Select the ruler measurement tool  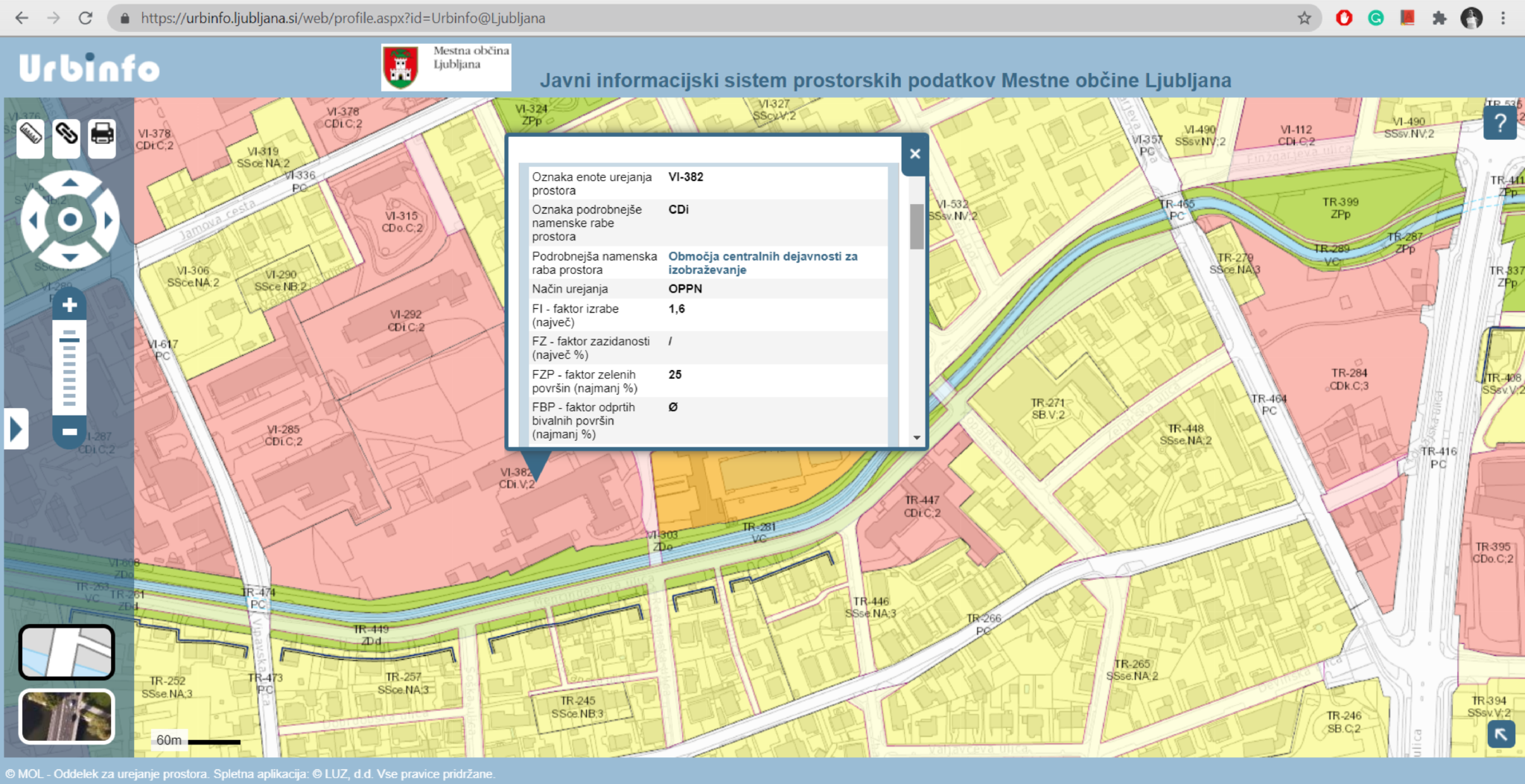point(31,138)
